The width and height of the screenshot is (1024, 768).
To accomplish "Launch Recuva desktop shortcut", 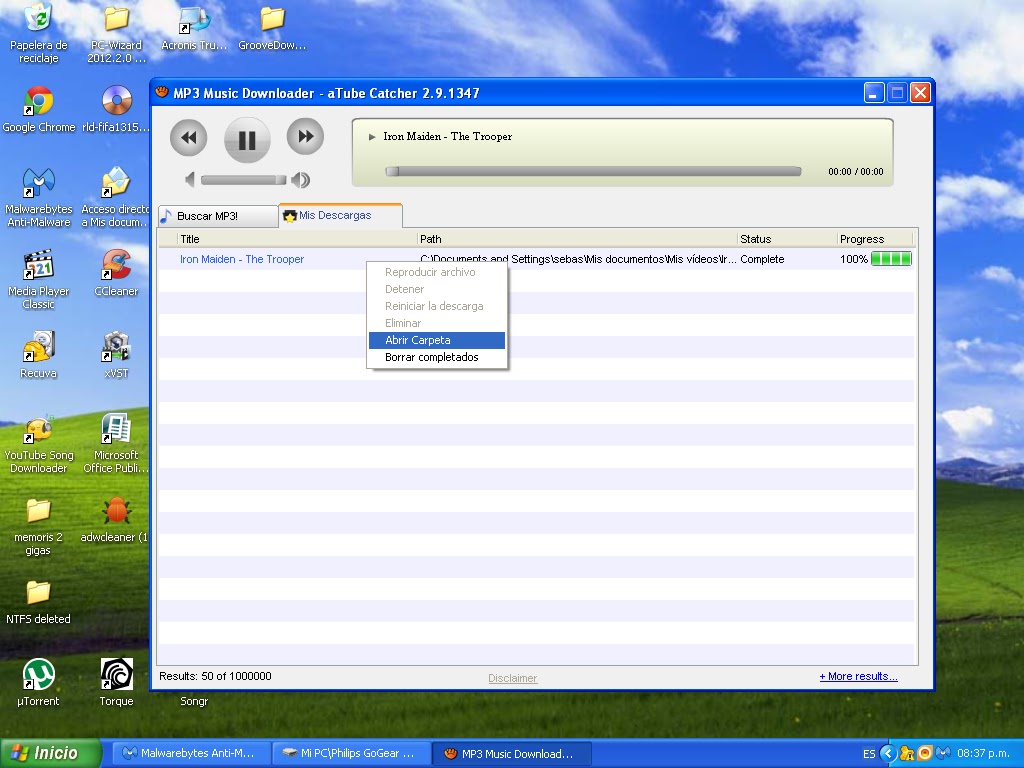I will coord(39,355).
